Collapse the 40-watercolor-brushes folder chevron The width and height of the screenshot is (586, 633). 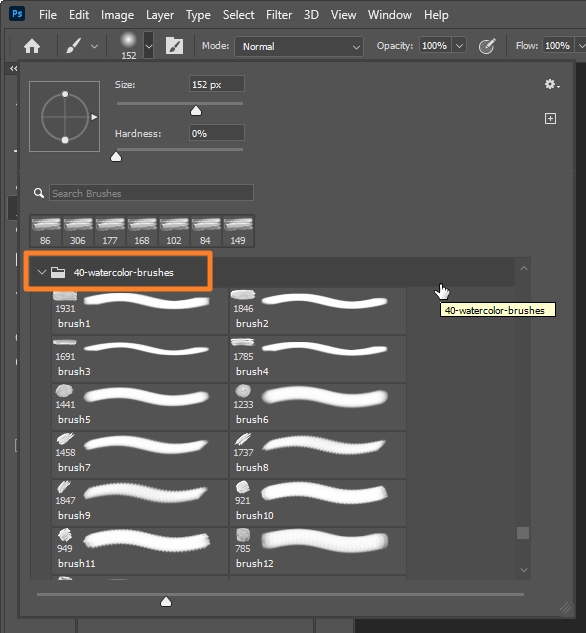[41, 272]
